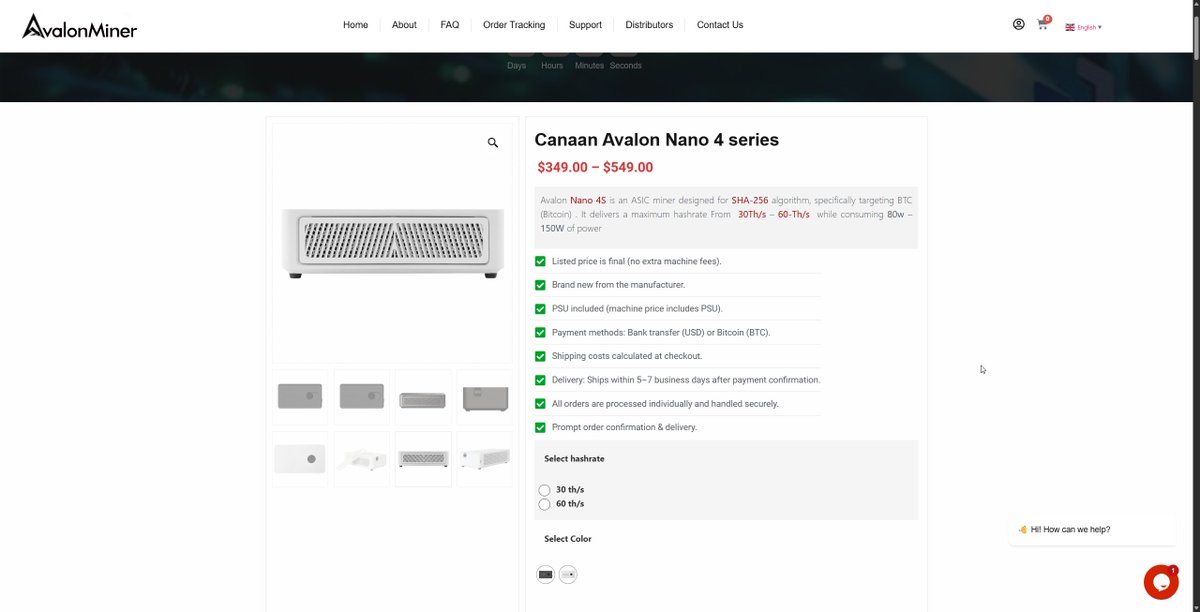Expand the English language selector
Image resolution: width=1200 pixels, height=612 pixels.
[x=1083, y=27]
